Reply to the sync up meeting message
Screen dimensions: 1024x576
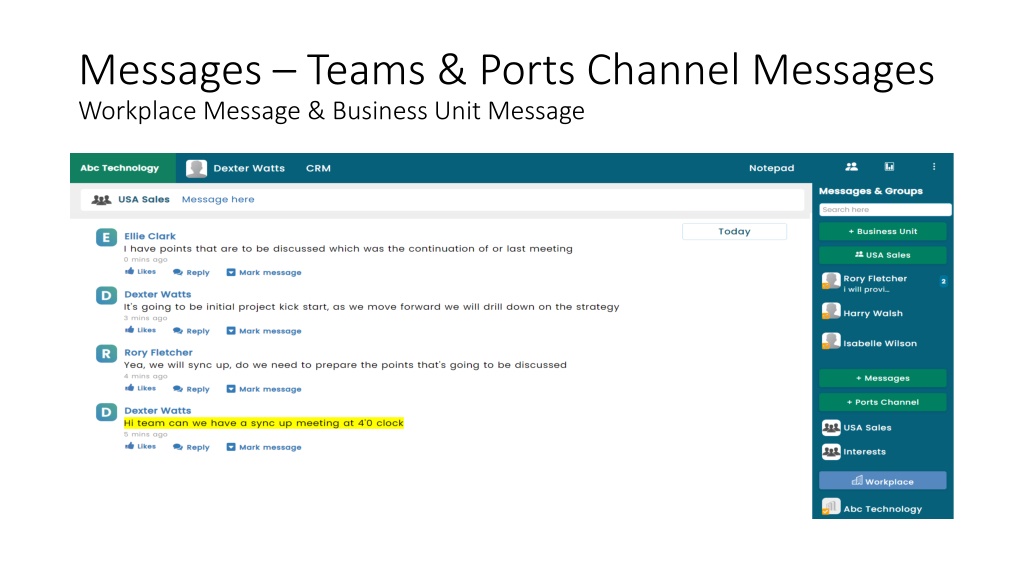tap(191, 447)
